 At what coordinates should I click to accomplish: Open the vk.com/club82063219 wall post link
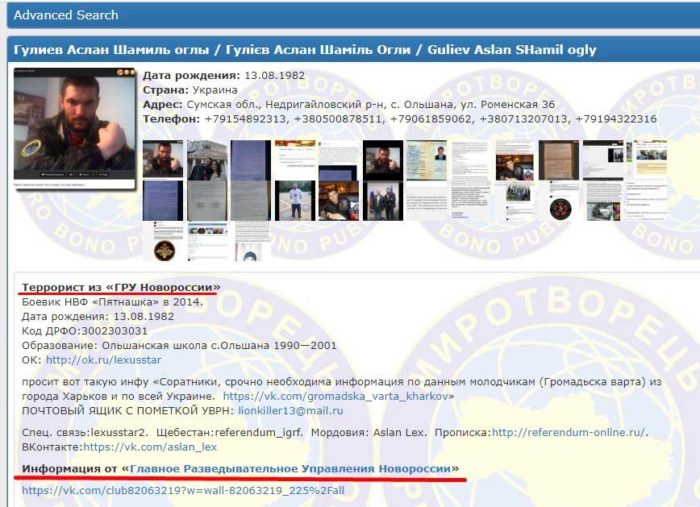183,490
